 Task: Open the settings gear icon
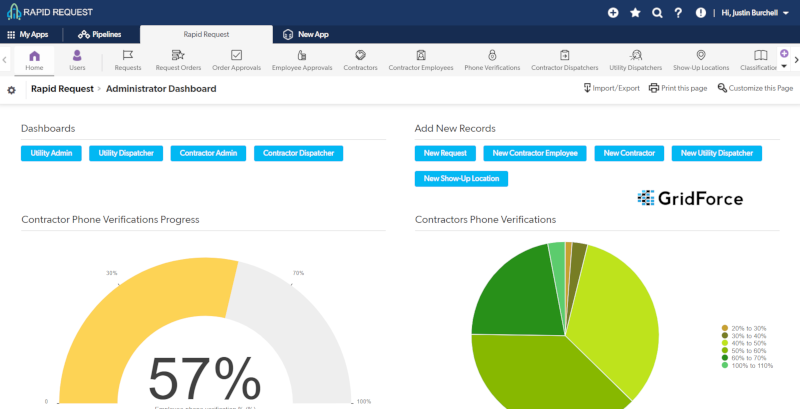(11, 90)
